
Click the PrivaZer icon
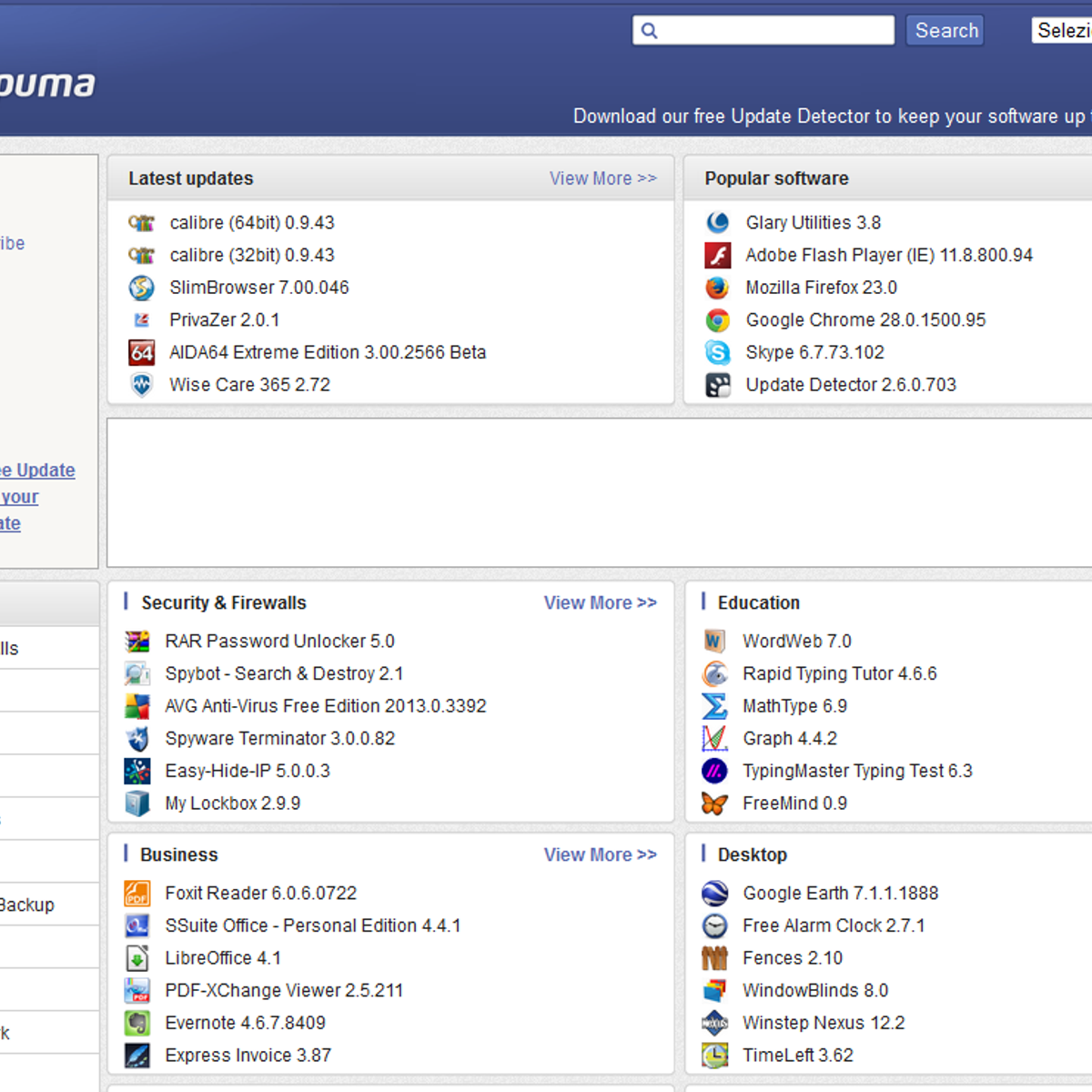[x=141, y=320]
